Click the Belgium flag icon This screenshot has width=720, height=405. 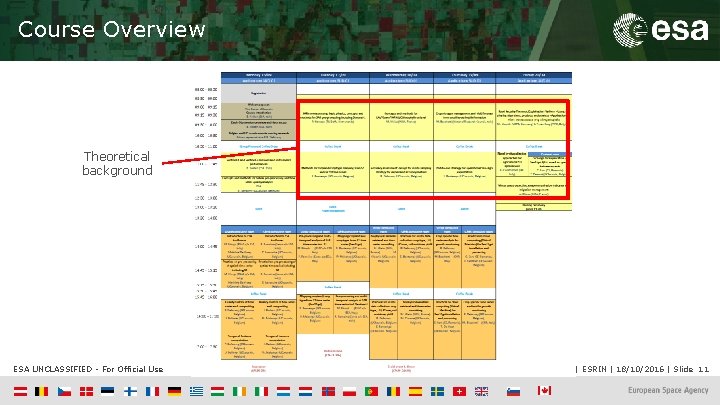tap(42, 391)
